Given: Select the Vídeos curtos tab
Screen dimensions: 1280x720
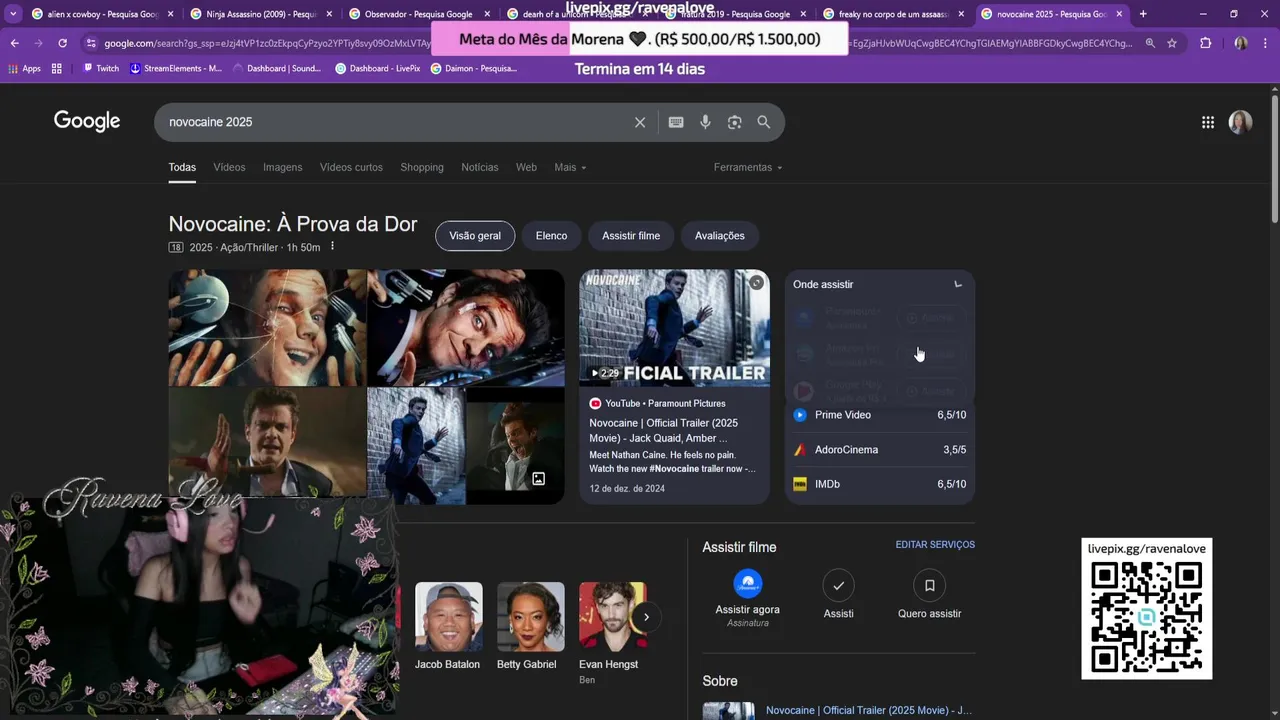Looking at the screenshot, I should tap(351, 167).
